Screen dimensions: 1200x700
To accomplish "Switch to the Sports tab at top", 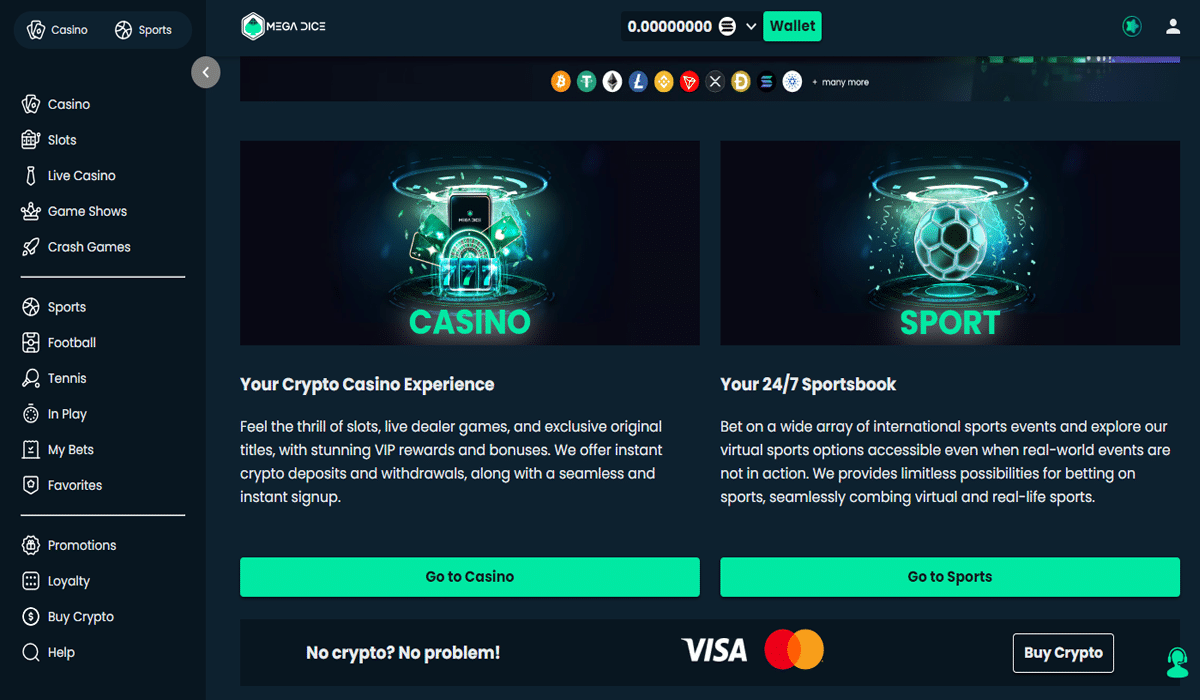I will point(143,30).
